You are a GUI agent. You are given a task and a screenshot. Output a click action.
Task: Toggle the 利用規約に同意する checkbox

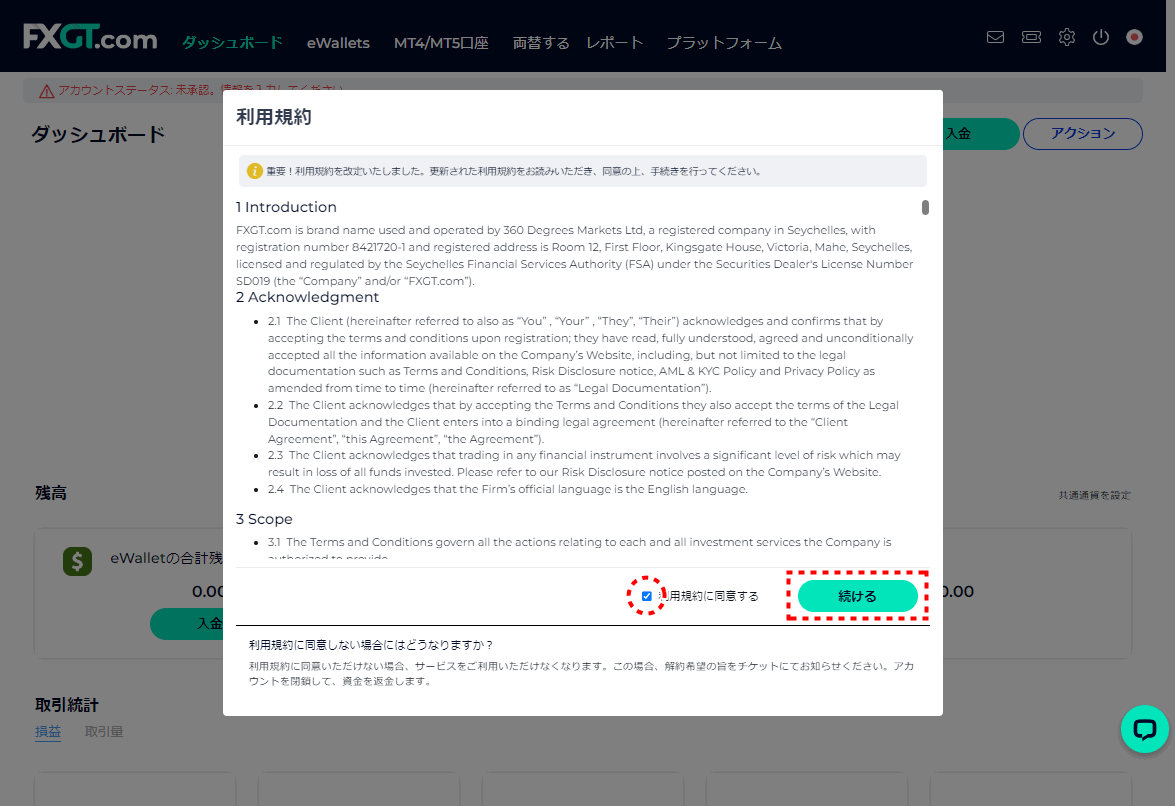(x=647, y=596)
